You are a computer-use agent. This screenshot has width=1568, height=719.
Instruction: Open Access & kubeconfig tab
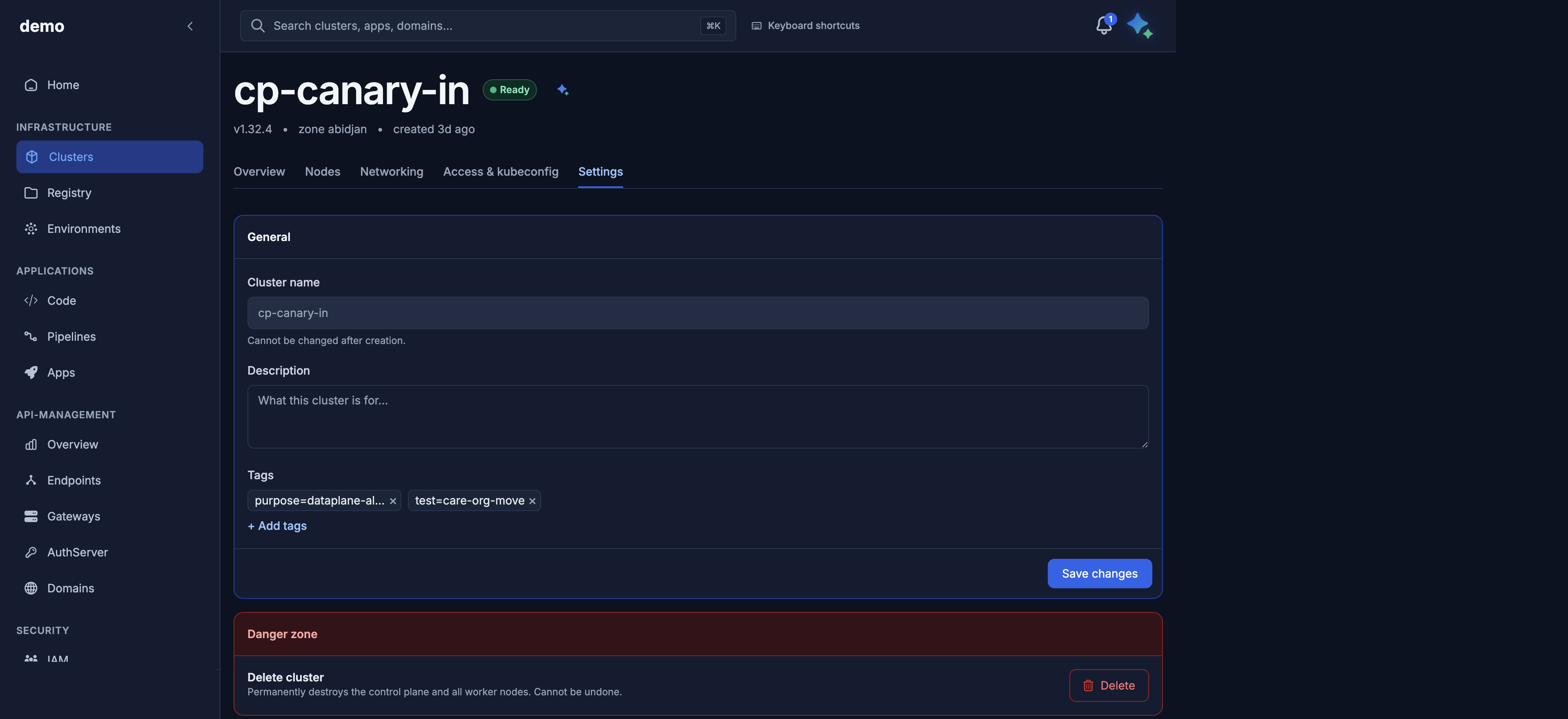click(x=500, y=172)
